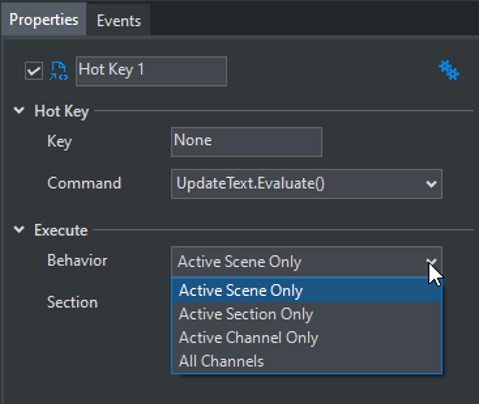Focus the Key field showing None
The width and height of the screenshot is (480, 404).
246,142
